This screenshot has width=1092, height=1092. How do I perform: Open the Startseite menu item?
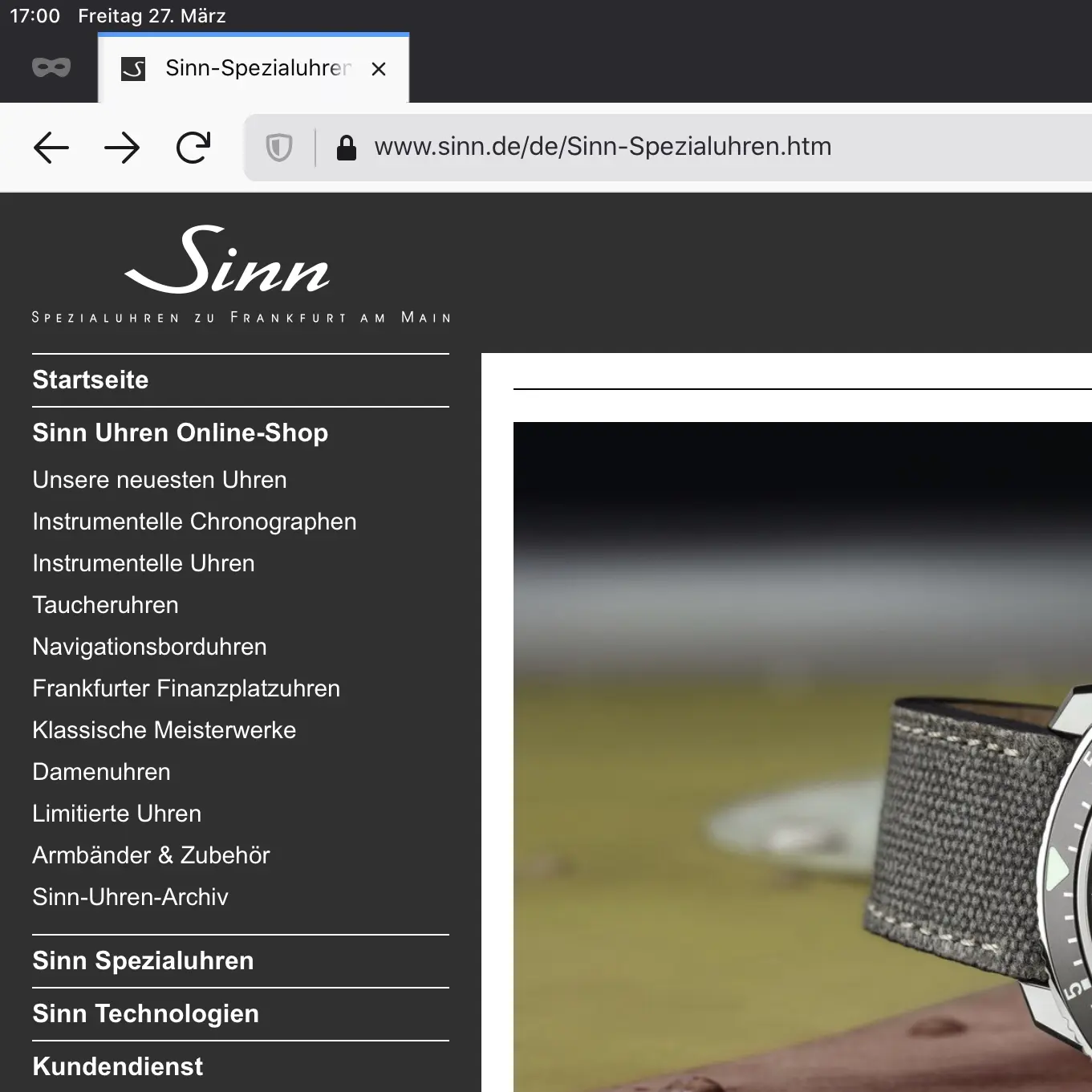[91, 380]
